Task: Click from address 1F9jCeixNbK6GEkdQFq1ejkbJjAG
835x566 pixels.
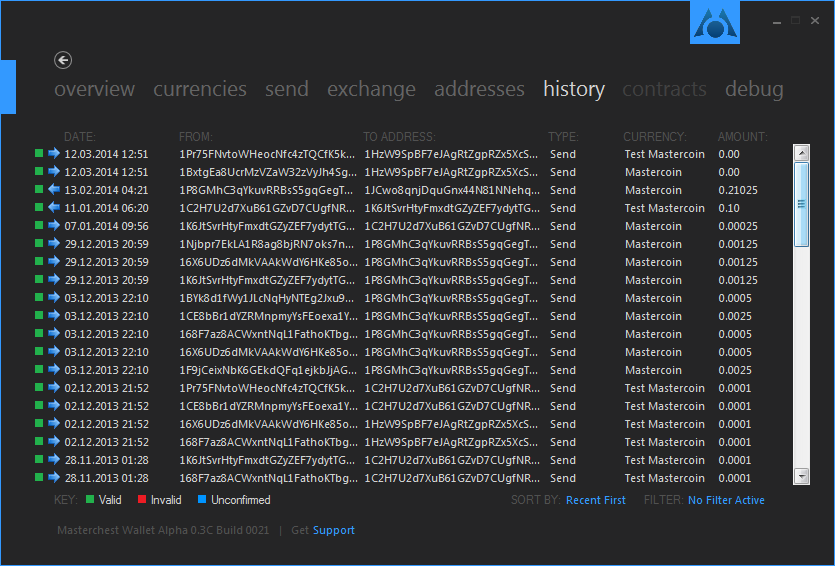Action: [x=268, y=370]
